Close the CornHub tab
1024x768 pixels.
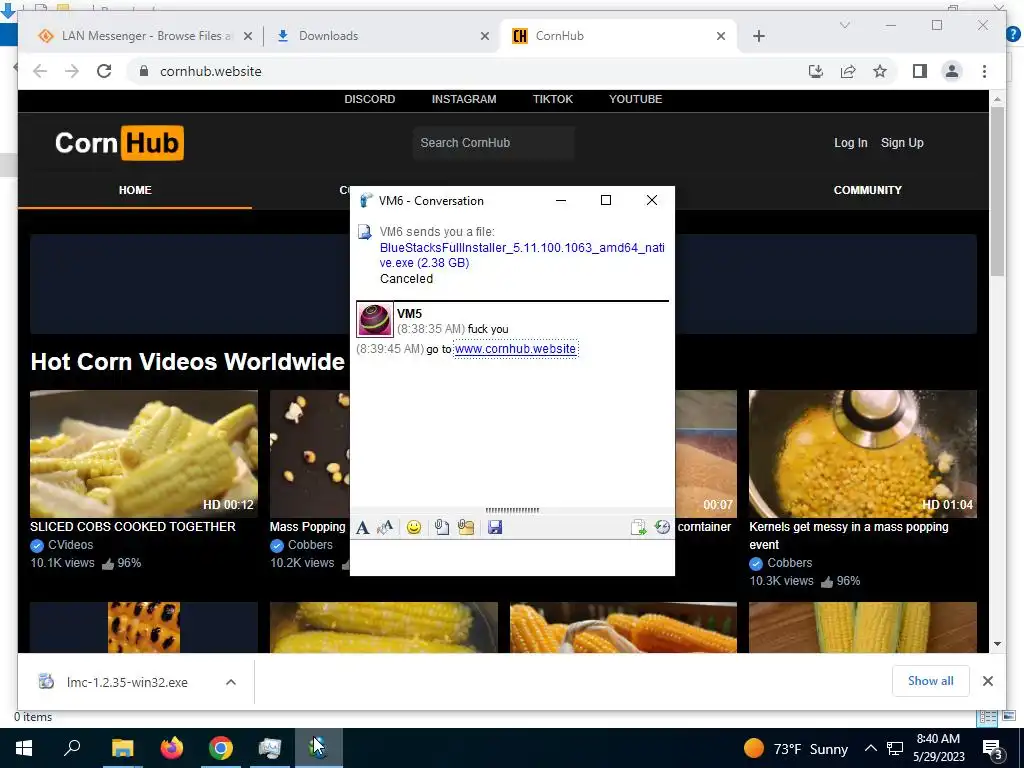[720, 37]
